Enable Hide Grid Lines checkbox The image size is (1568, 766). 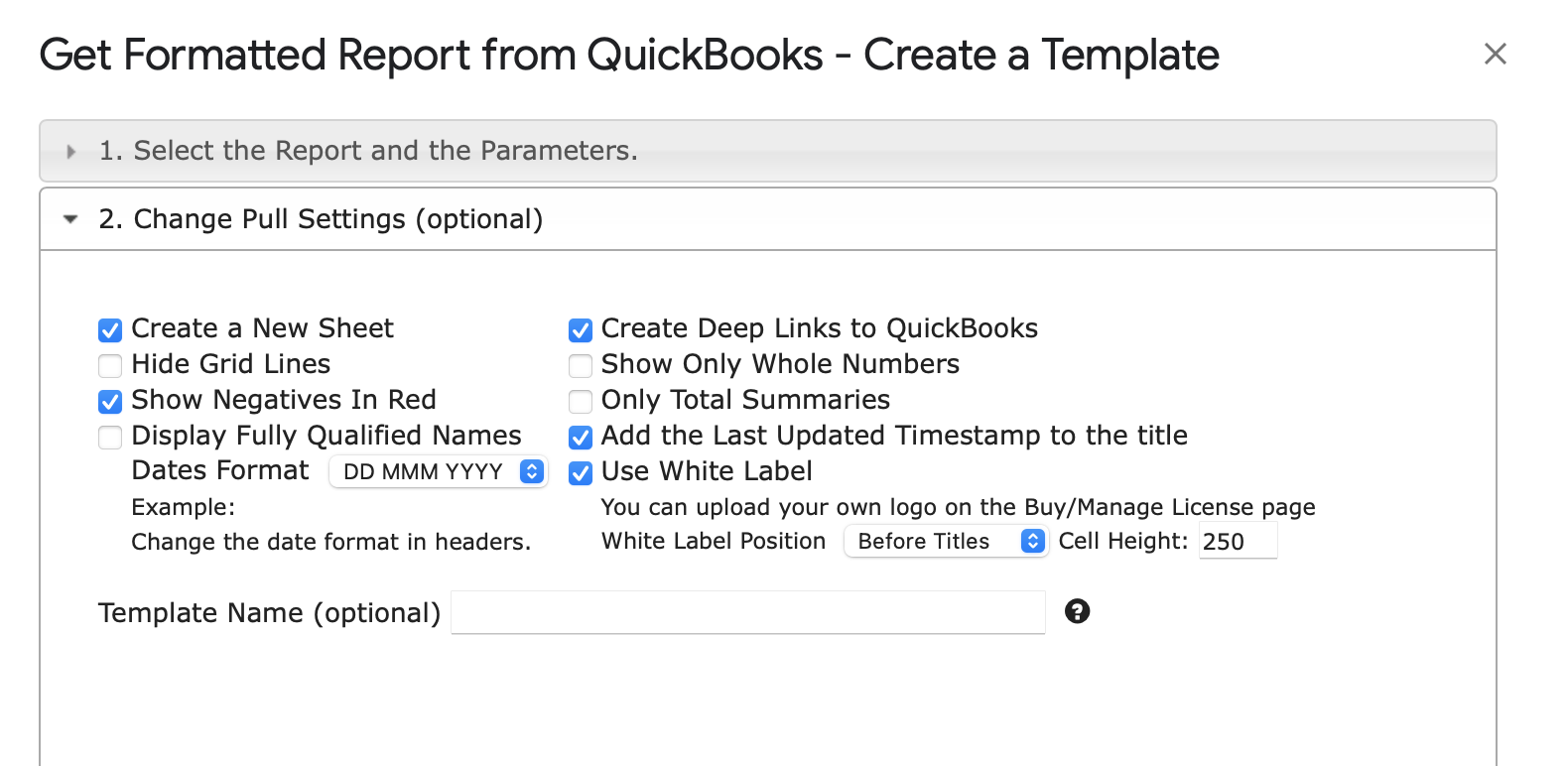(110, 365)
